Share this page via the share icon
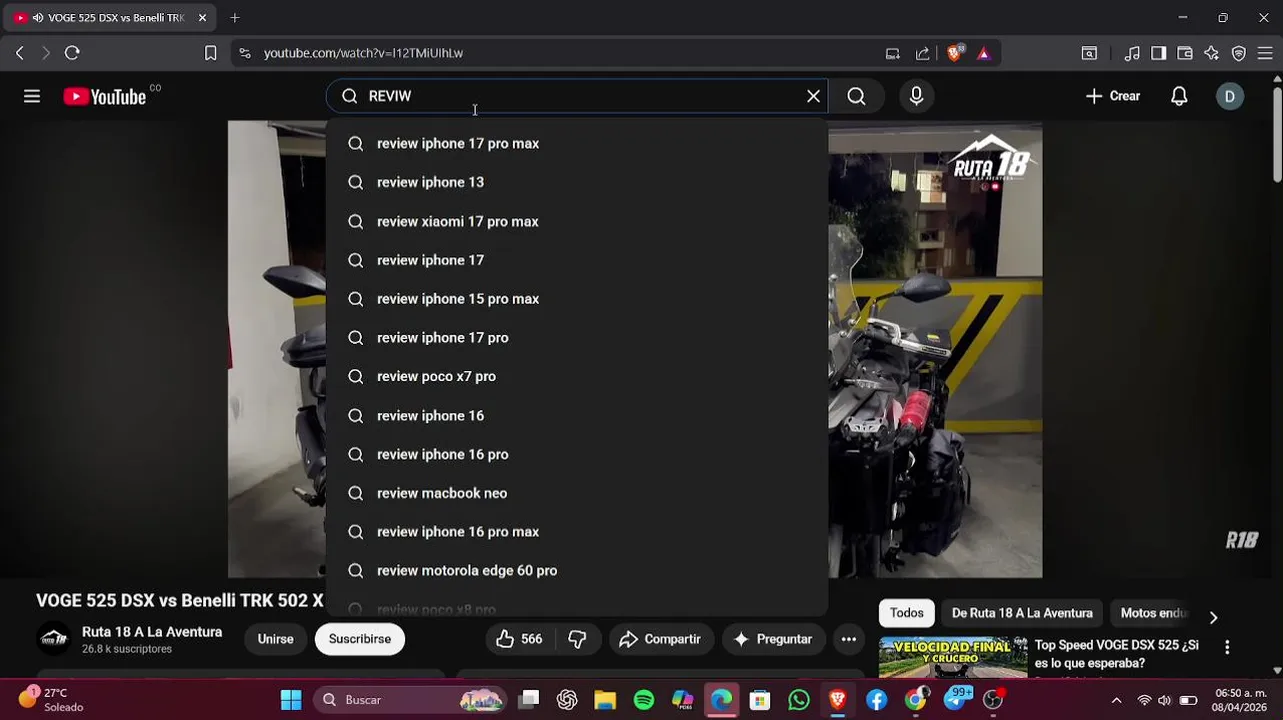This screenshot has width=1283, height=720. (922, 53)
